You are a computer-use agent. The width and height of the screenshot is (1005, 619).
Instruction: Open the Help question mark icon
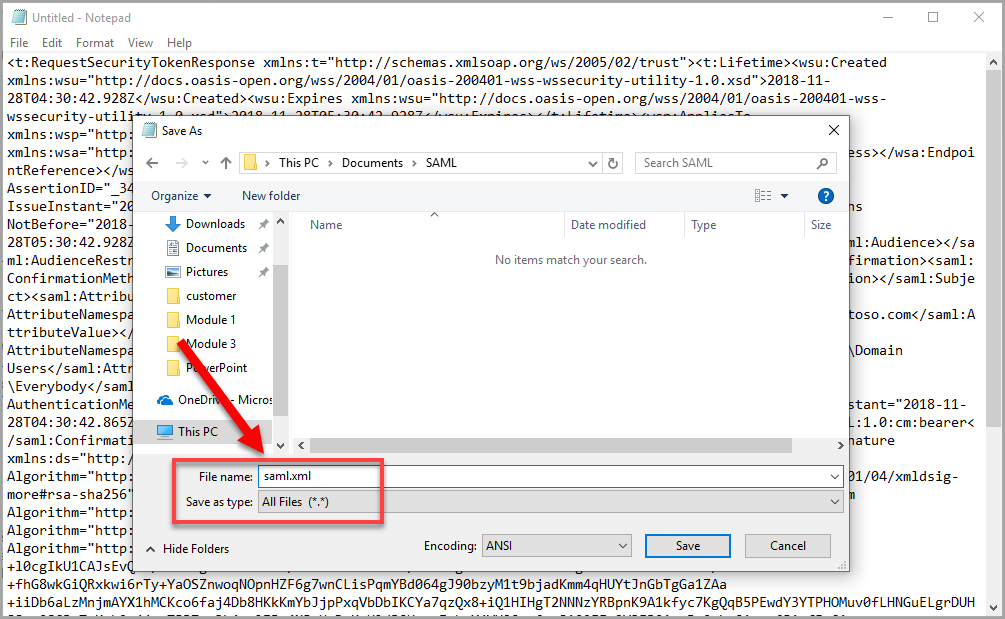(x=826, y=196)
